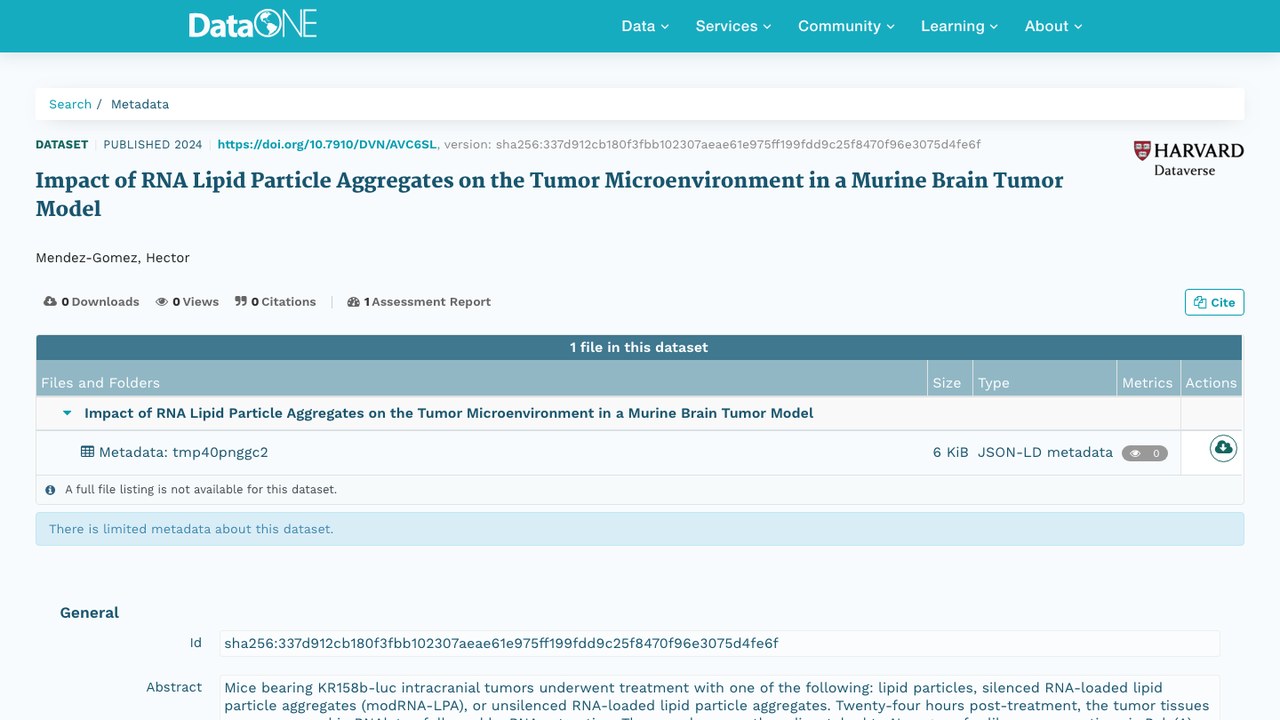Screen dimensions: 1280x720
Task: Click the JSON-LD metadata type cell
Action: pyautogui.click(x=1045, y=452)
